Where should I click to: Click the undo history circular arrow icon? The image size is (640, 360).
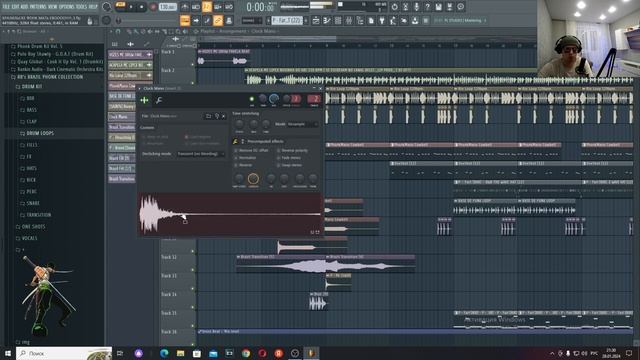click(x=394, y=7)
